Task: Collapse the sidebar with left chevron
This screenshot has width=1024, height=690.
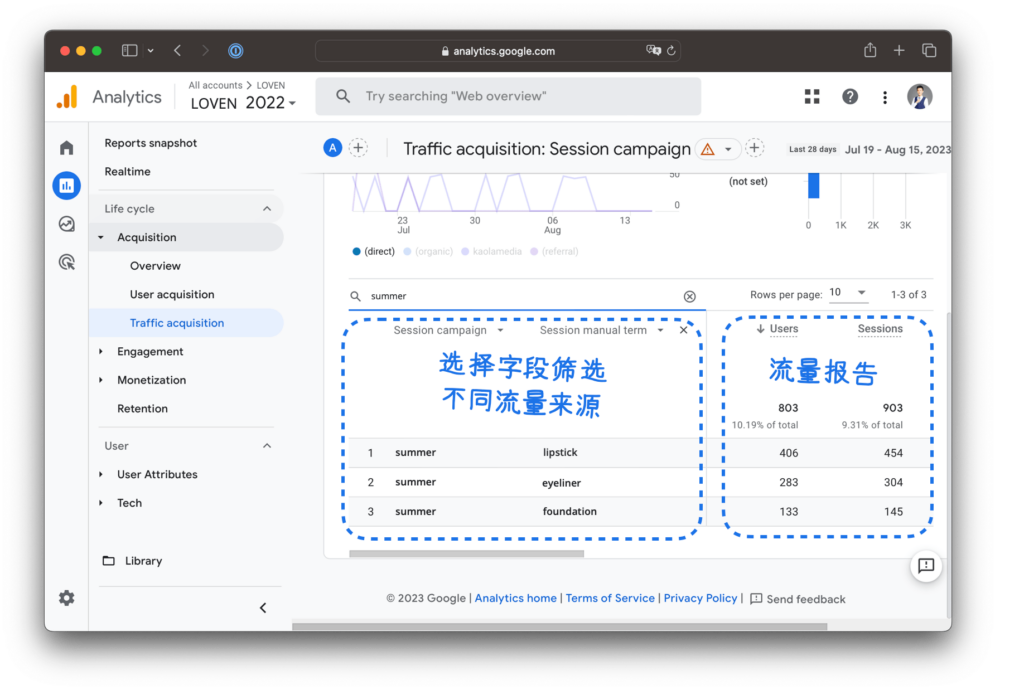Action: [x=263, y=608]
